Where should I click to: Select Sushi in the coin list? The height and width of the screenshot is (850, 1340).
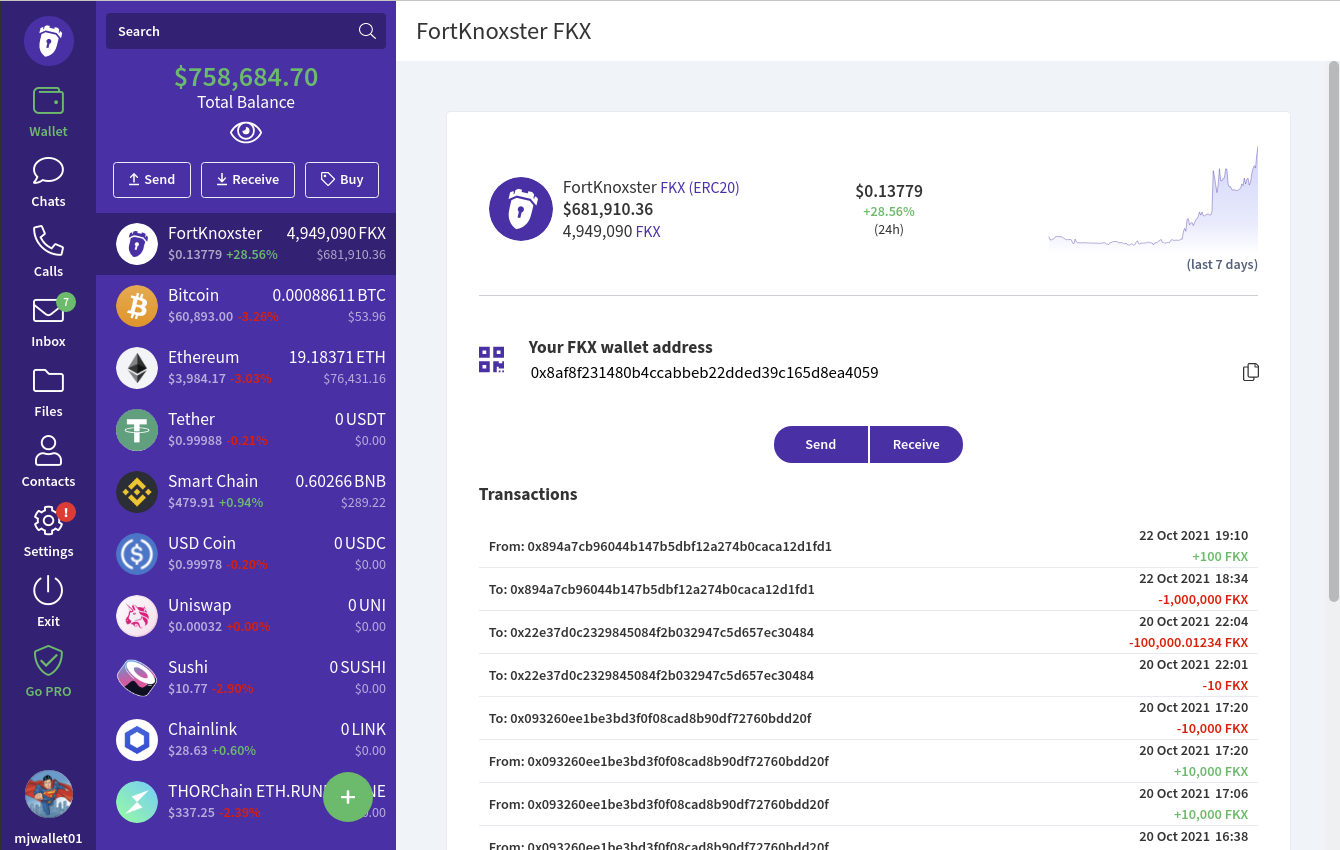click(x=246, y=677)
